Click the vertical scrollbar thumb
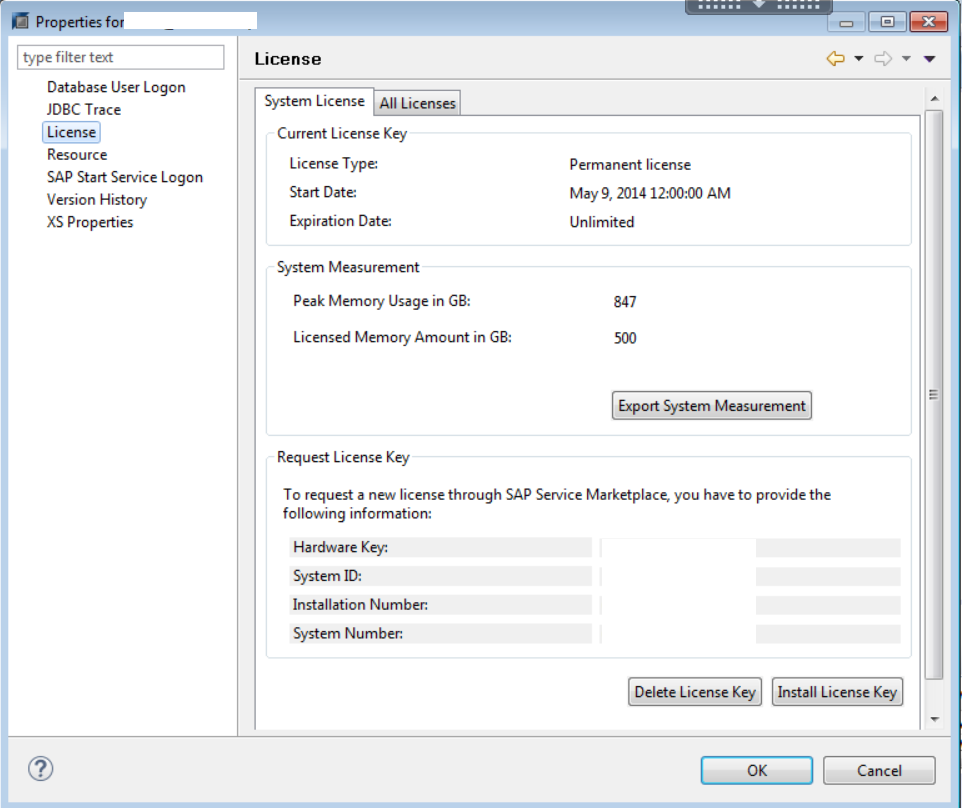This screenshot has width=962, height=808. [934, 394]
